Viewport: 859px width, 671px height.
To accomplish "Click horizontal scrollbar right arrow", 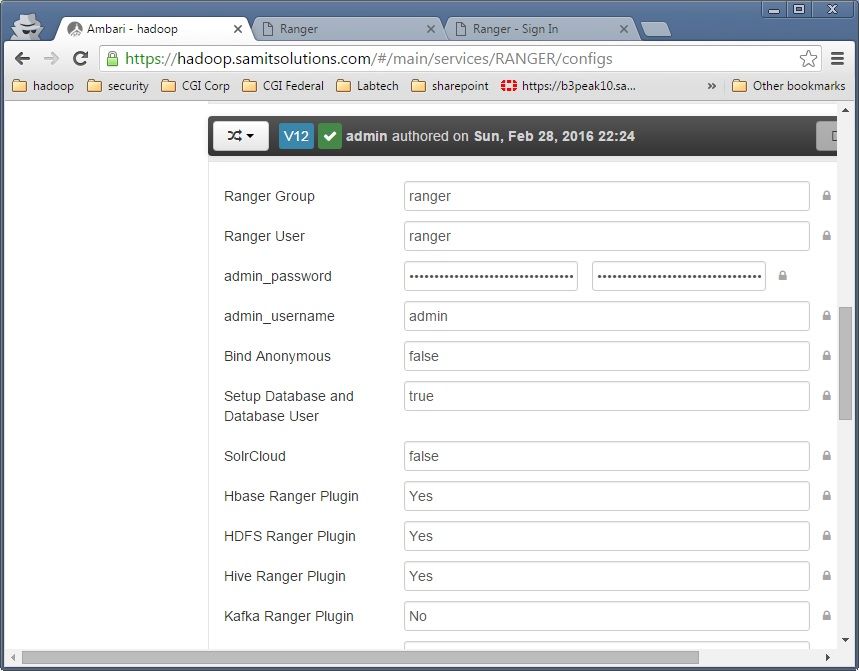I will (x=828, y=657).
